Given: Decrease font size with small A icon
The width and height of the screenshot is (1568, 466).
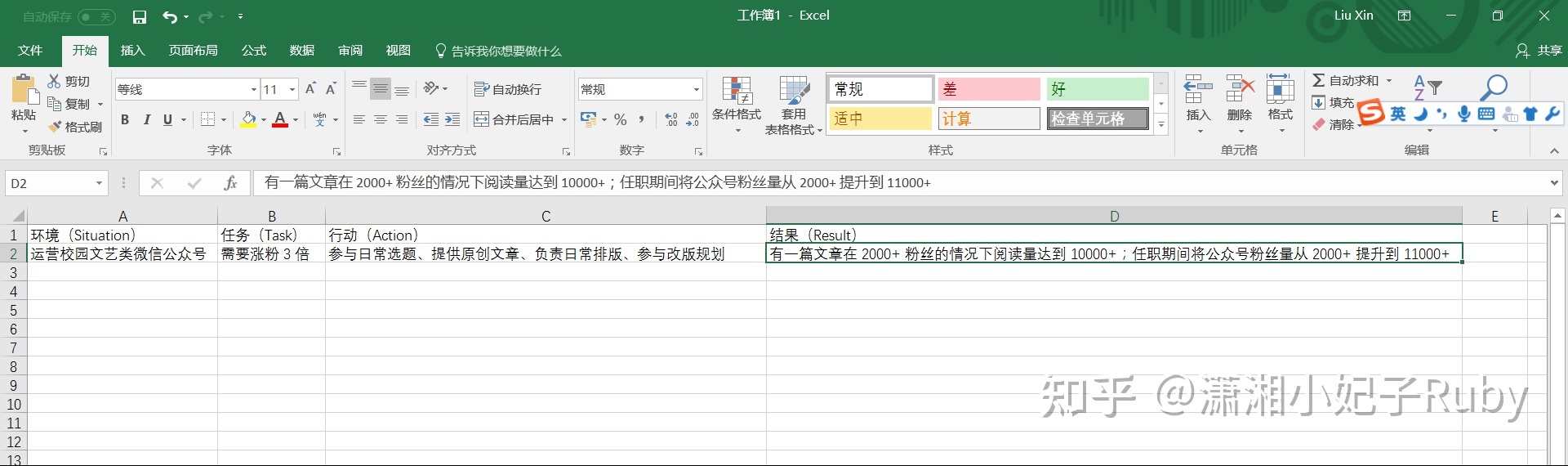Looking at the screenshot, I should pyautogui.click(x=331, y=89).
